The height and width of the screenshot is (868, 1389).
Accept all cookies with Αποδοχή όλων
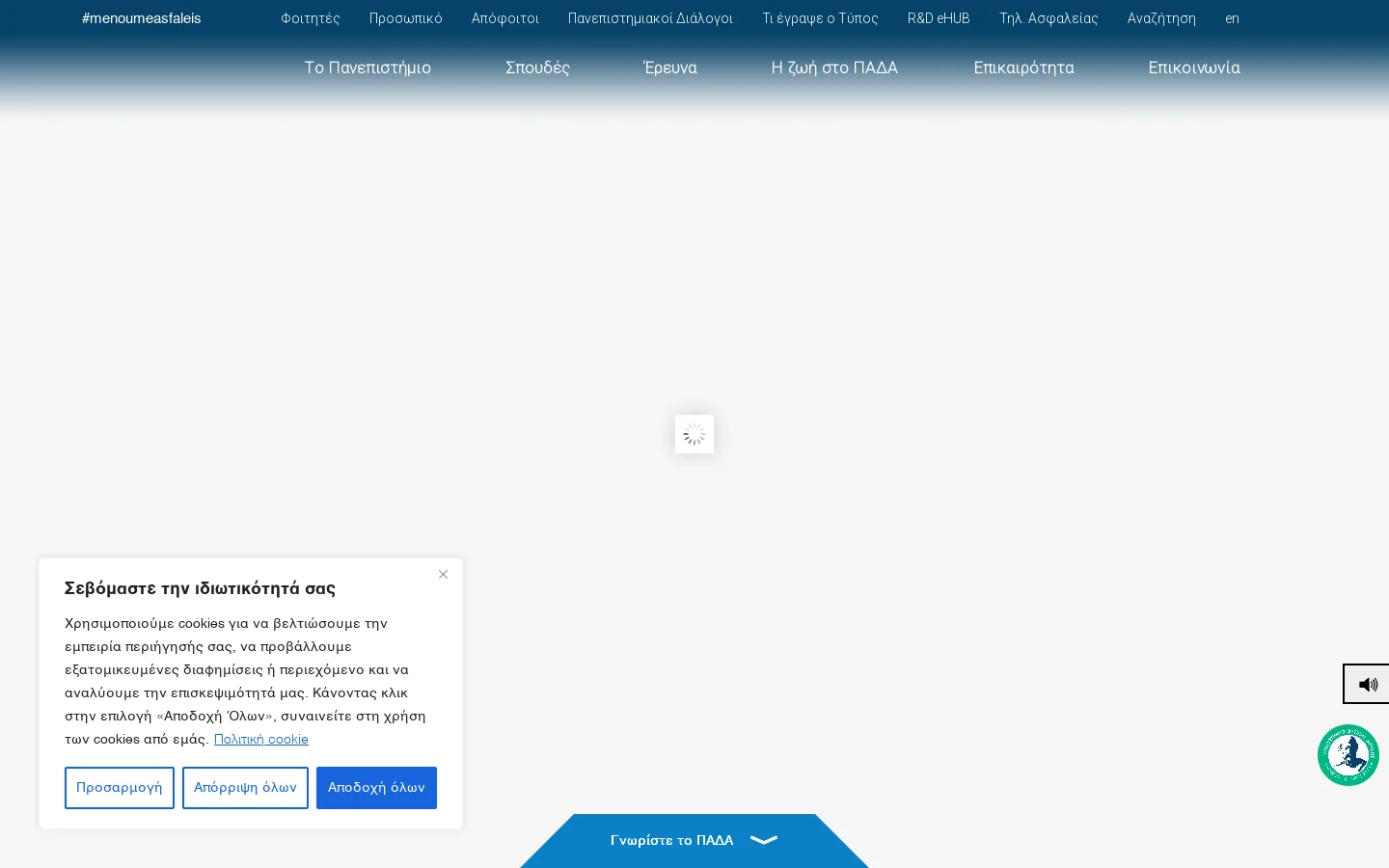pos(376,788)
